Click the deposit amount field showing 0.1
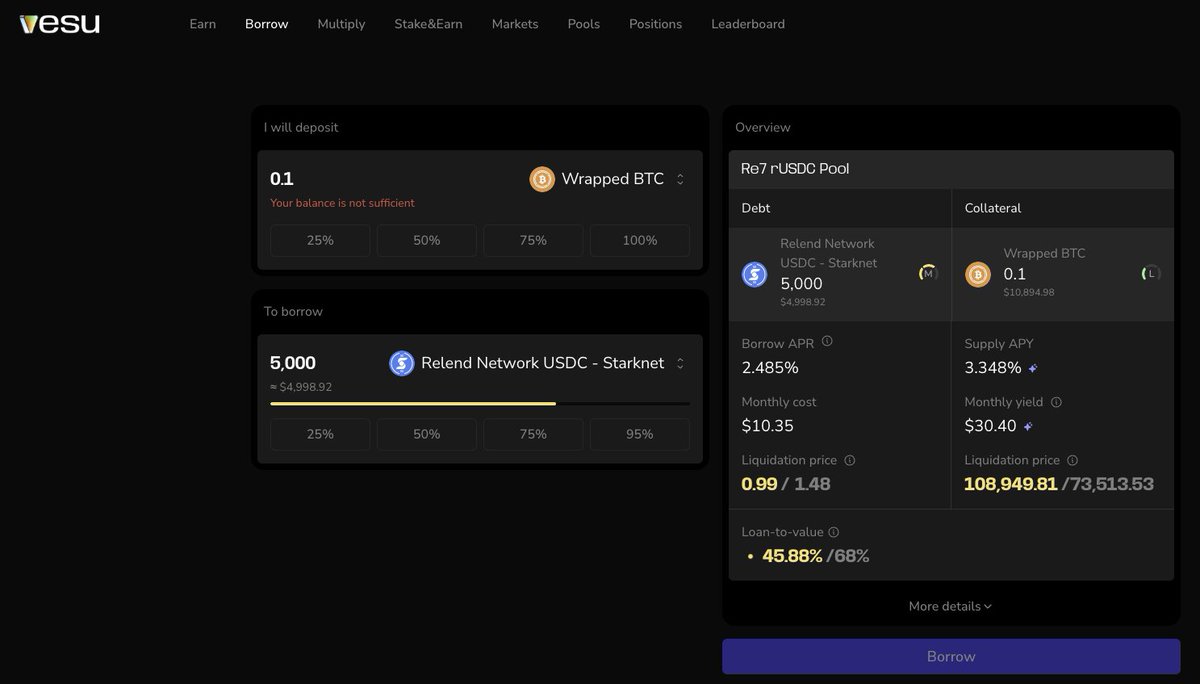Screen dimensions: 1200x684 pyautogui.click(x=282, y=179)
